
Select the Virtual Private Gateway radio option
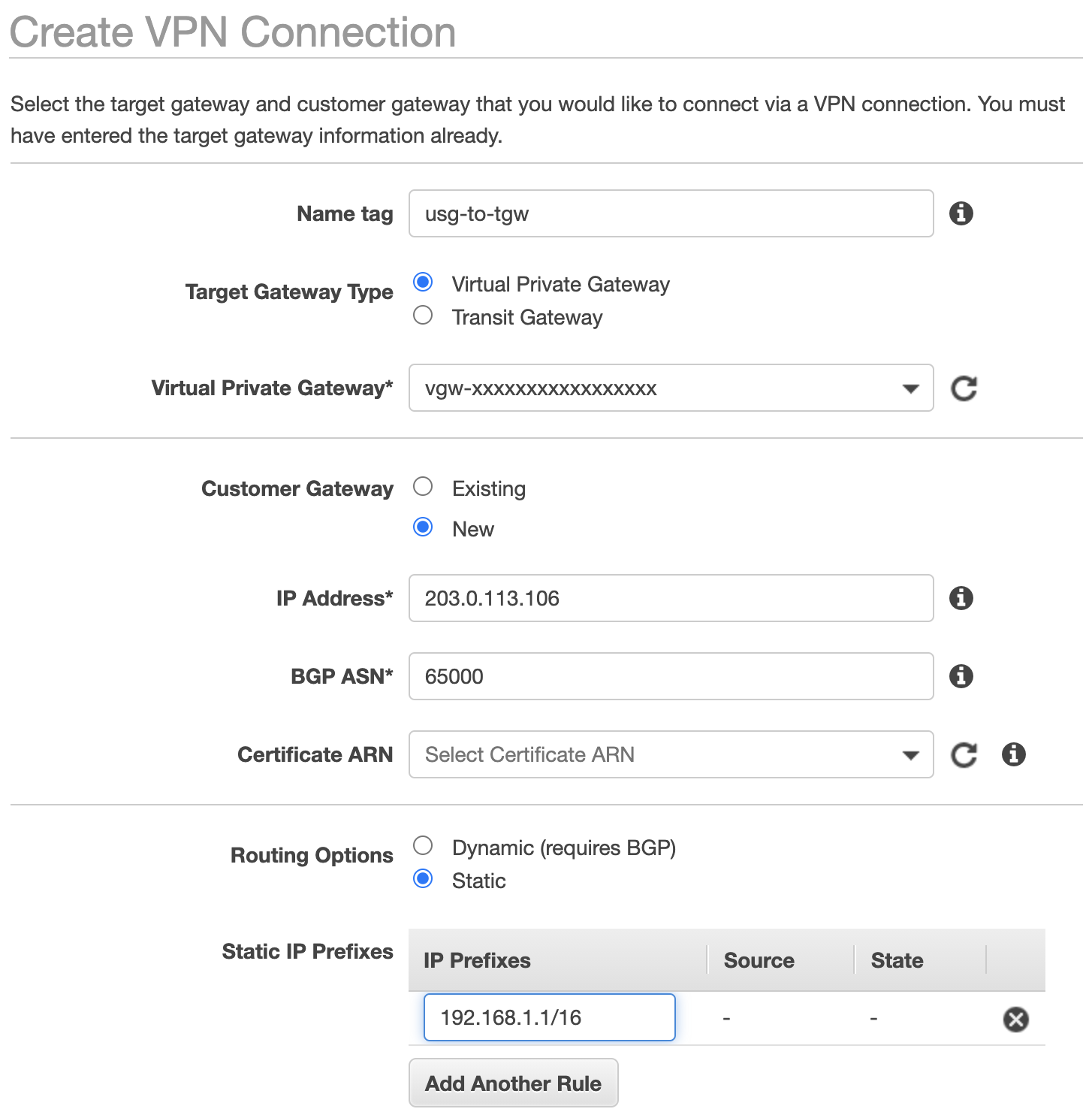pos(423,282)
